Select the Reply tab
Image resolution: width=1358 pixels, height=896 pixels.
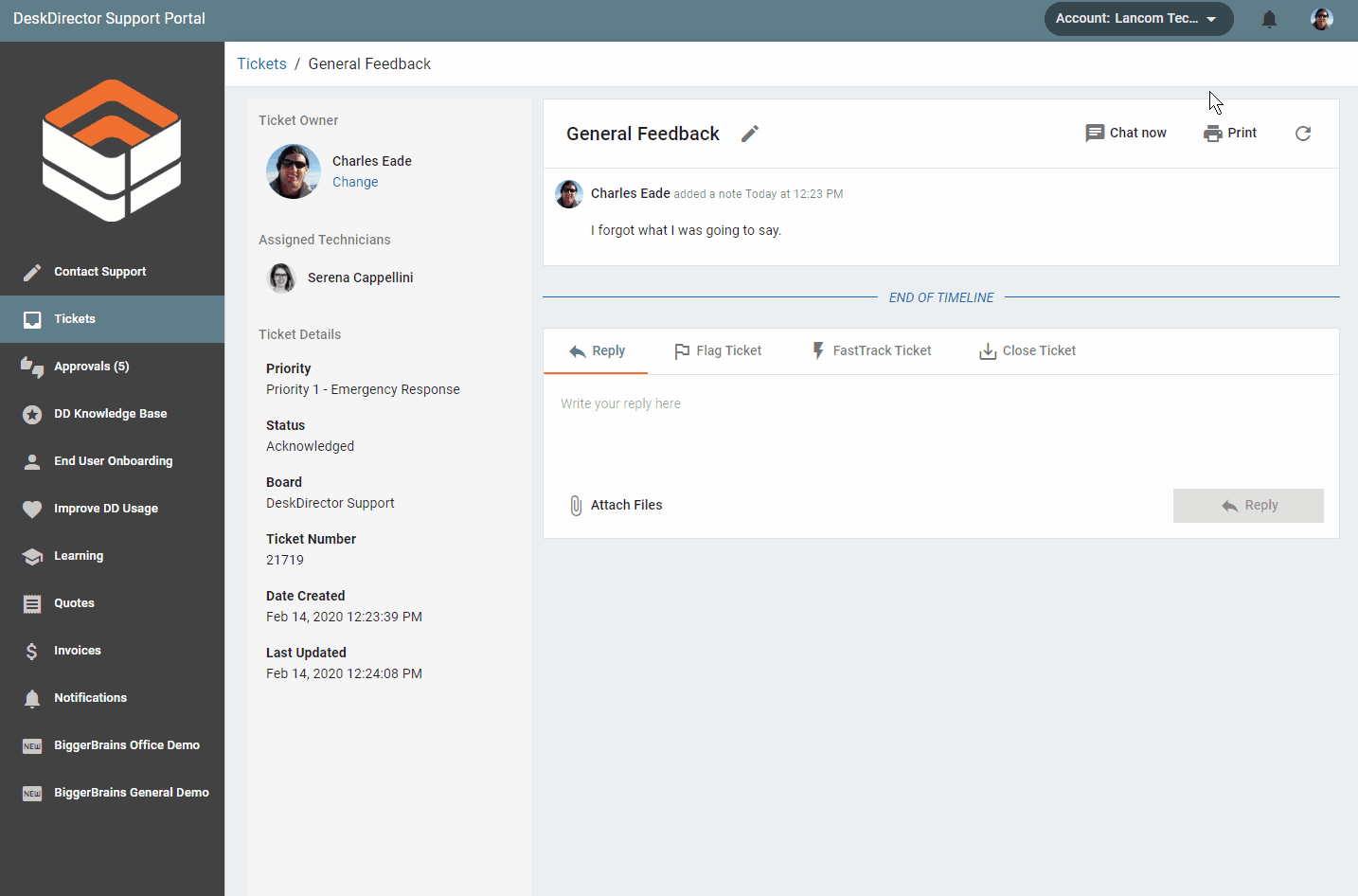[x=597, y=351]
